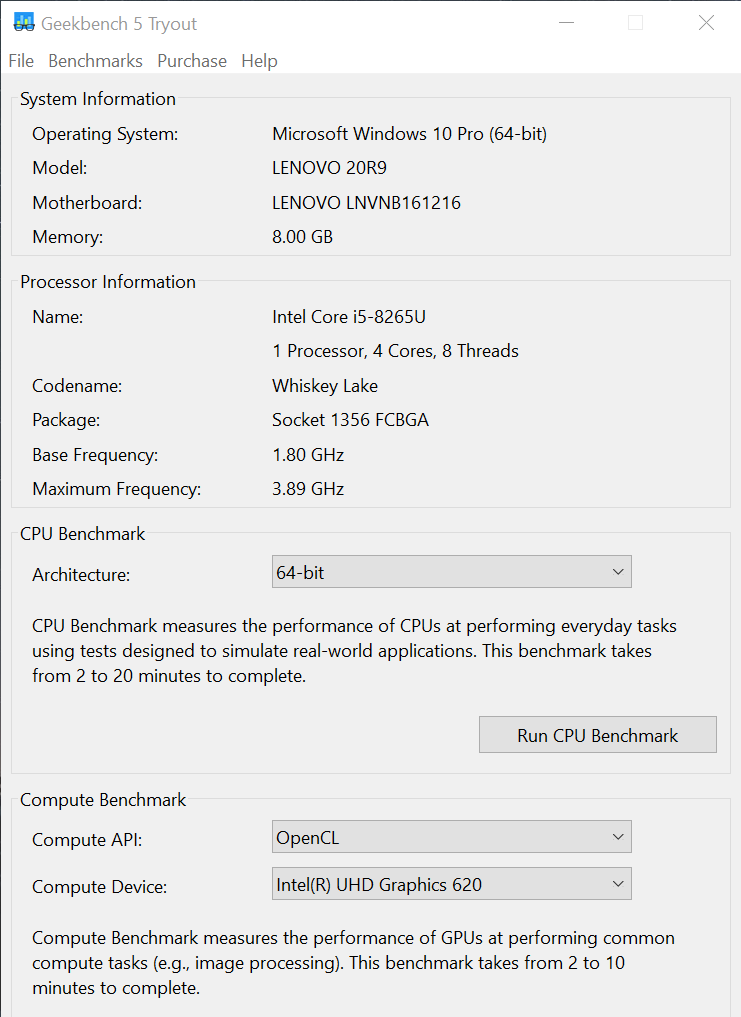This screenshot has height=1017, width=741.
Task: Open the Benchmarks menu
Action: (95, 61)
